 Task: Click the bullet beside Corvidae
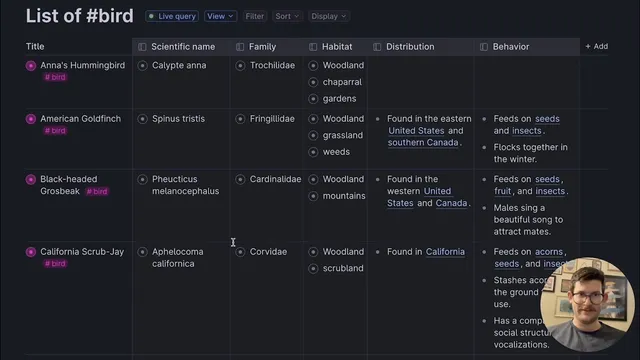(240, 252)
